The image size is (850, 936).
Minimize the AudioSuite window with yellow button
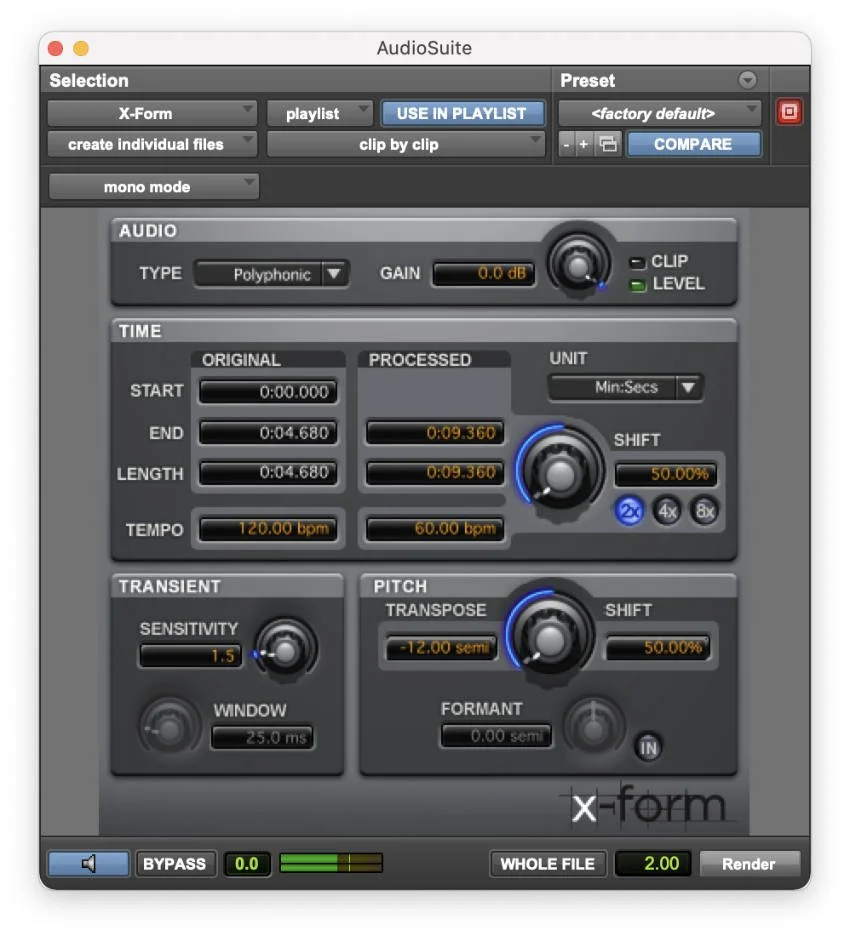[81, 48]
